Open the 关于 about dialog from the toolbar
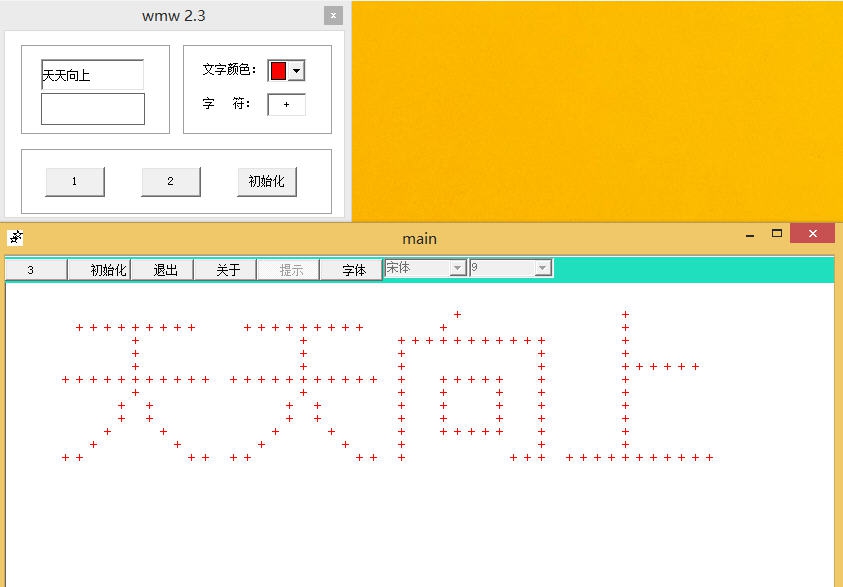 click(x=225, y=268)
